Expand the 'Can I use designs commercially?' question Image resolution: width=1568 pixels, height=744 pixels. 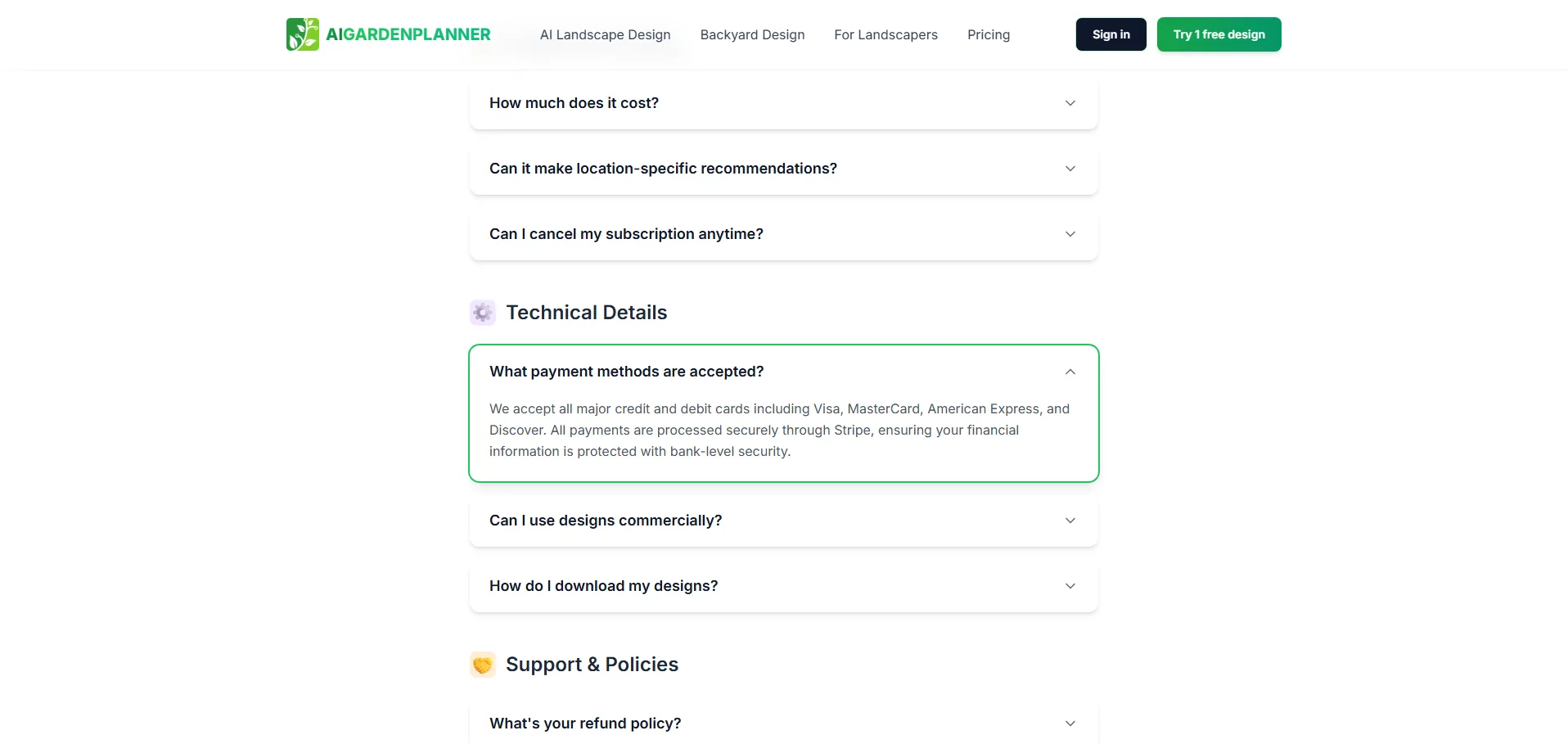[606, 521]
